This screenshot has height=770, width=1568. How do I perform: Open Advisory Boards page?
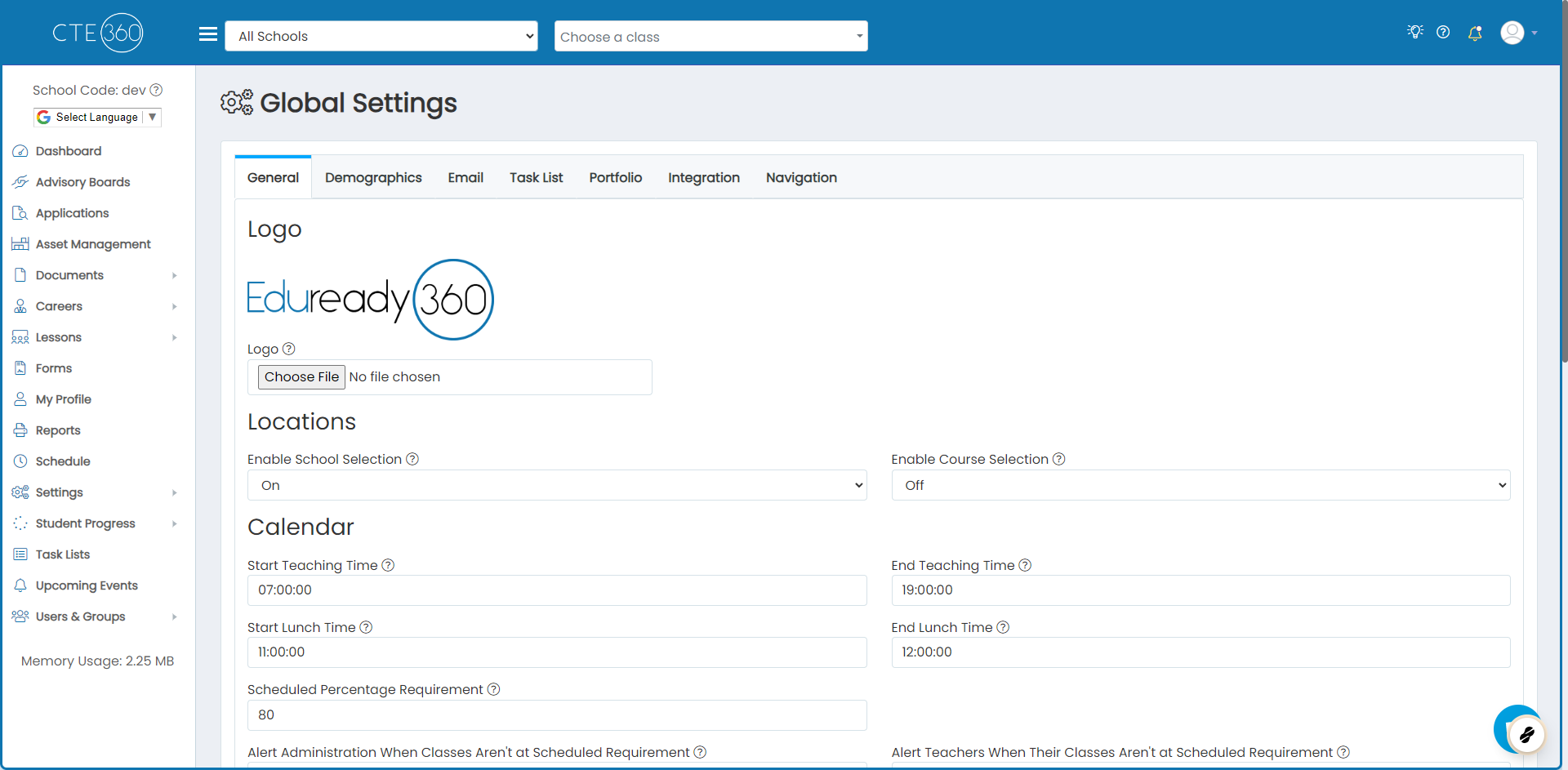pyautogui.click(x=83, y=182)
